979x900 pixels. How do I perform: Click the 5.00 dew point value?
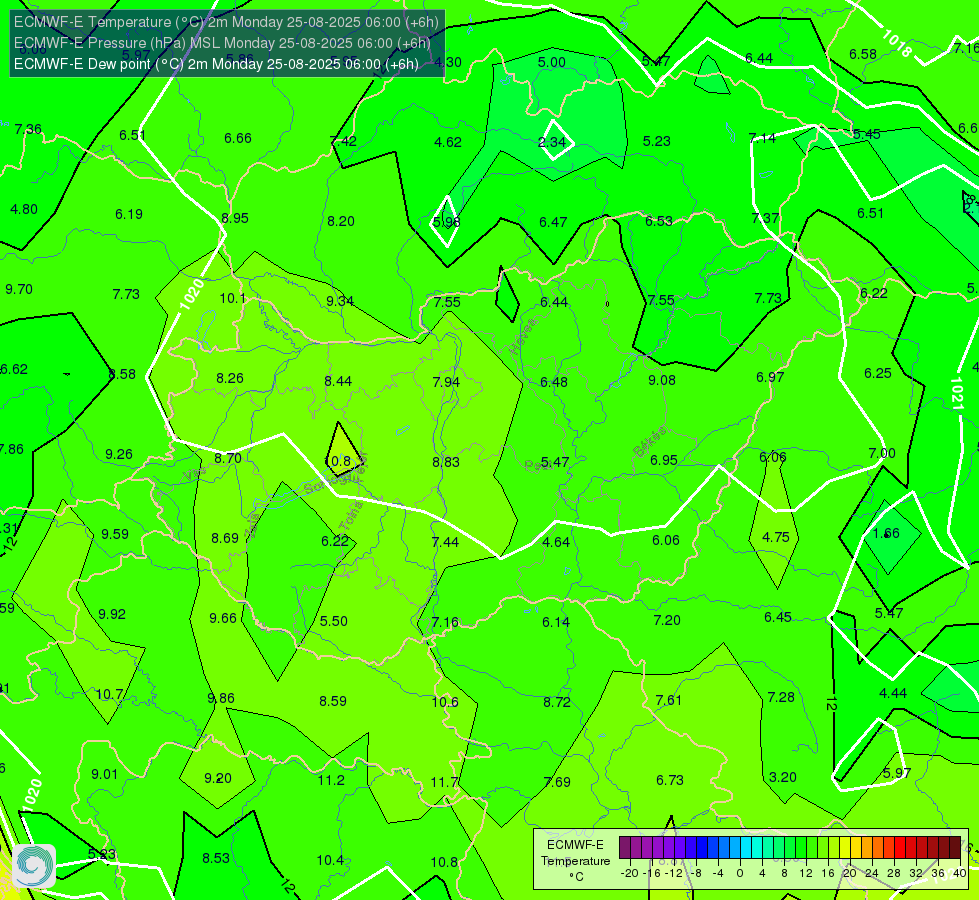[x=551, y=62]
